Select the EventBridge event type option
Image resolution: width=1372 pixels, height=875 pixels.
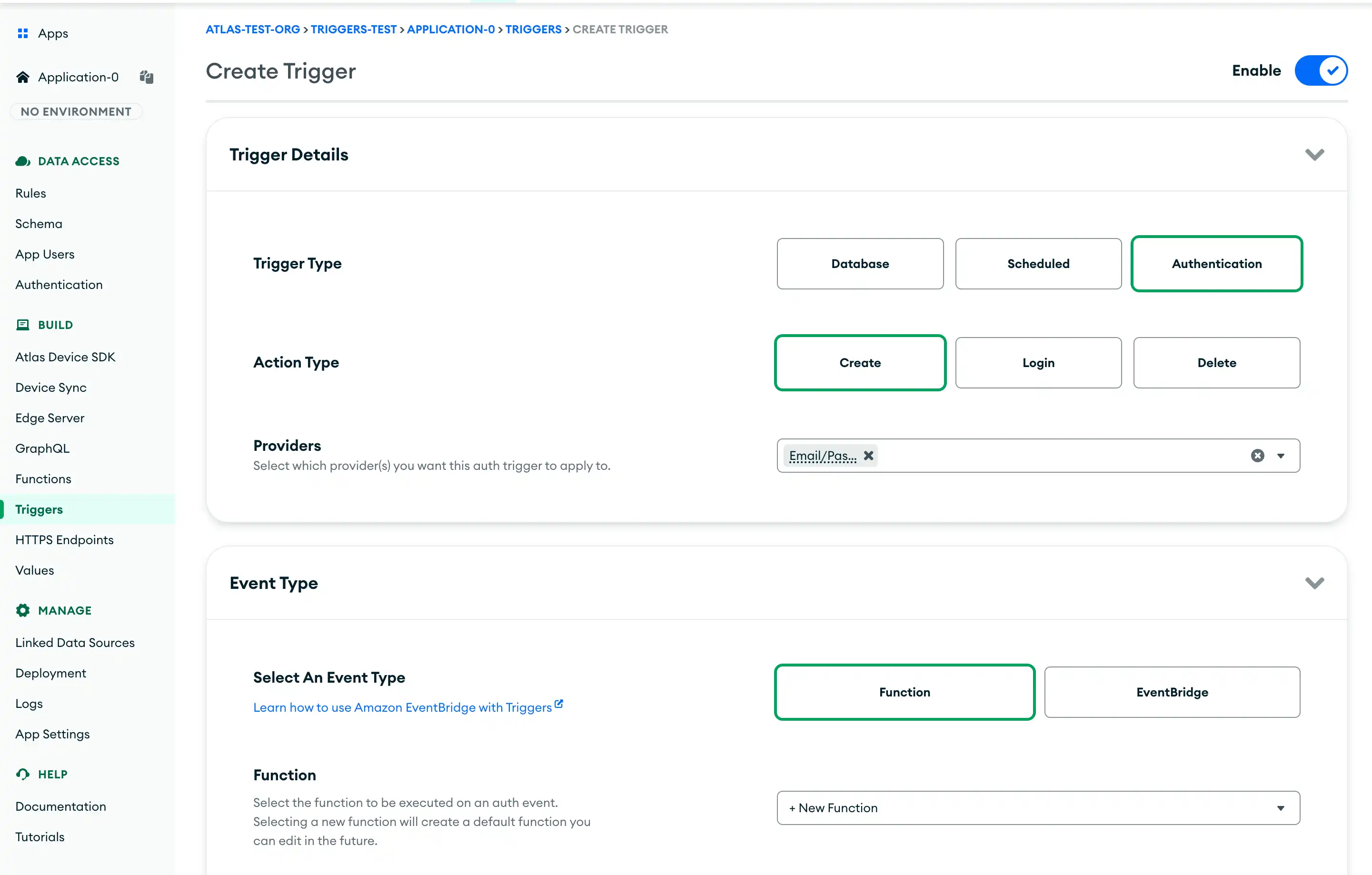pyautogui.click(x=1172, y=691)
